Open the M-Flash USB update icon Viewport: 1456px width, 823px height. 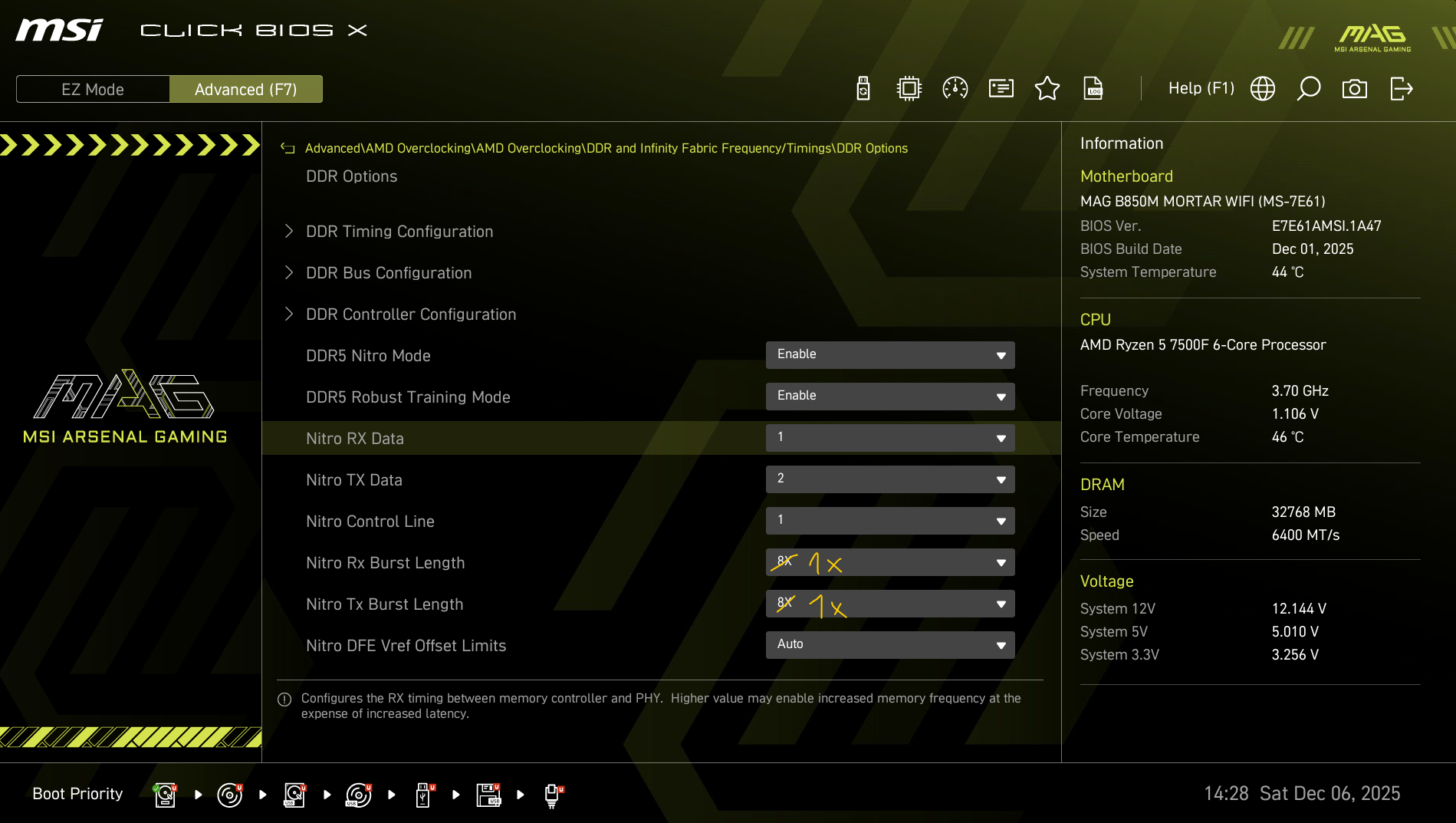[863, 89]
